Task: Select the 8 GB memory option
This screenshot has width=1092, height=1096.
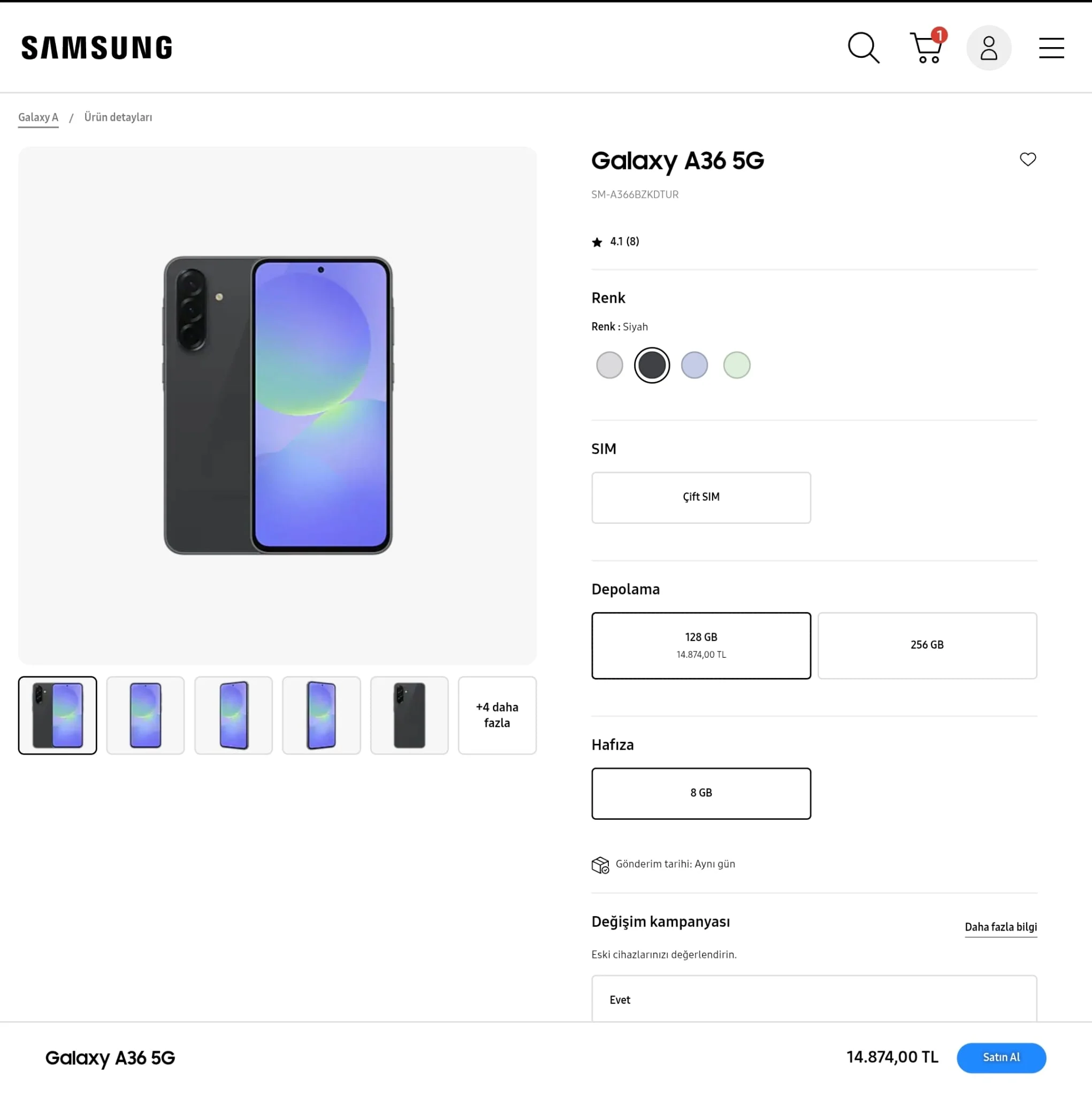Action: tap(700, 793)
